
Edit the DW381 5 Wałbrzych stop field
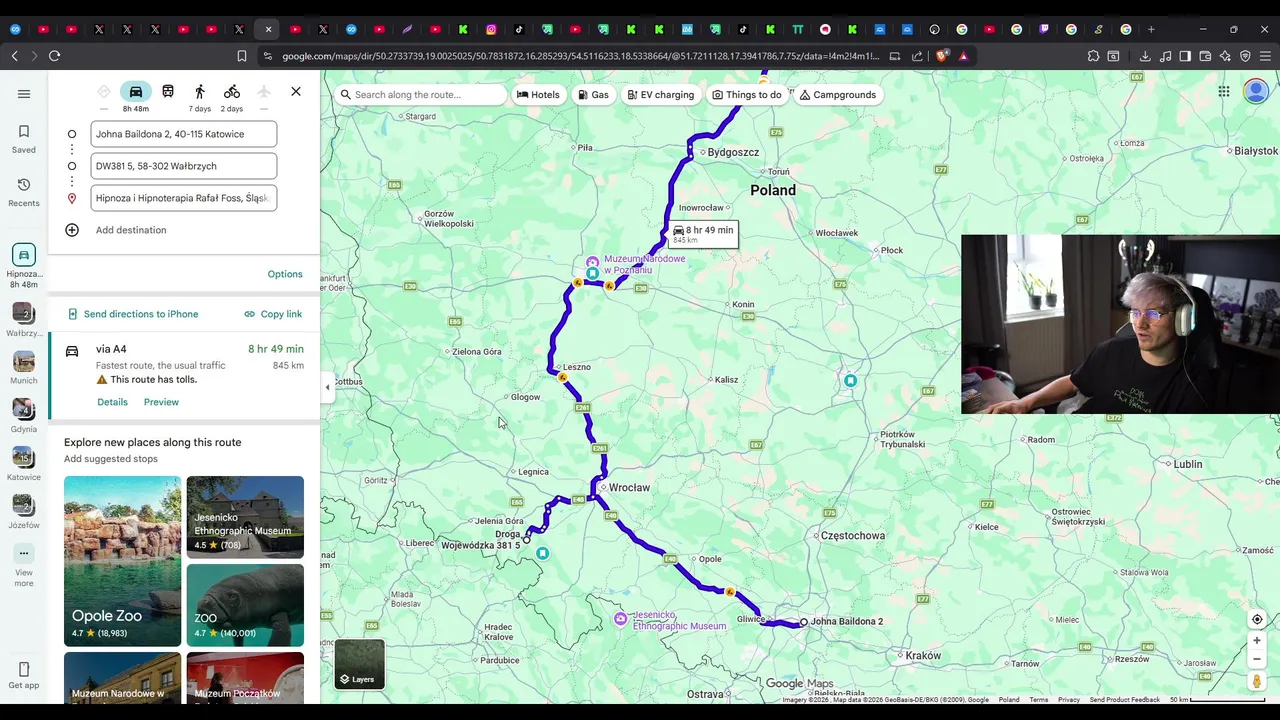tap(183, 166)
